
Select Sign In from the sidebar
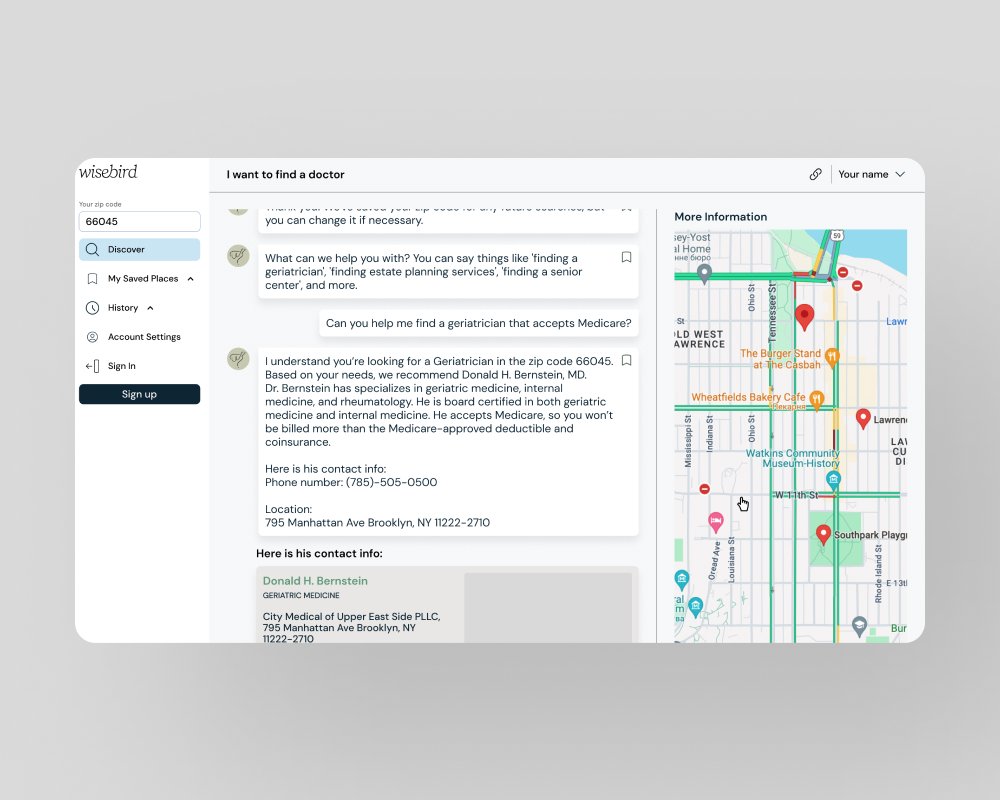(121, 366)
